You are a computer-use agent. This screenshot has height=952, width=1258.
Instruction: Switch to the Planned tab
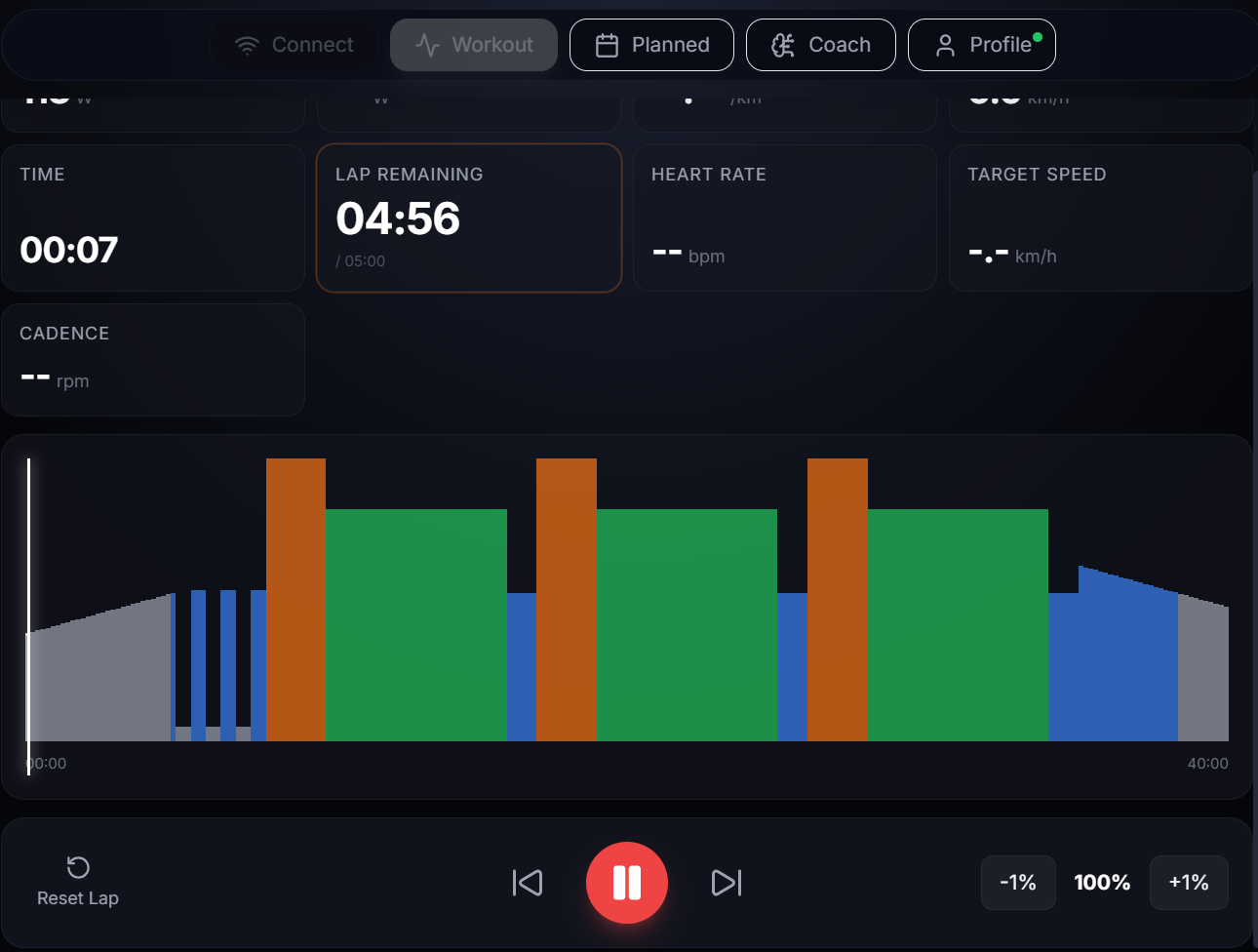tap(651, 44)
